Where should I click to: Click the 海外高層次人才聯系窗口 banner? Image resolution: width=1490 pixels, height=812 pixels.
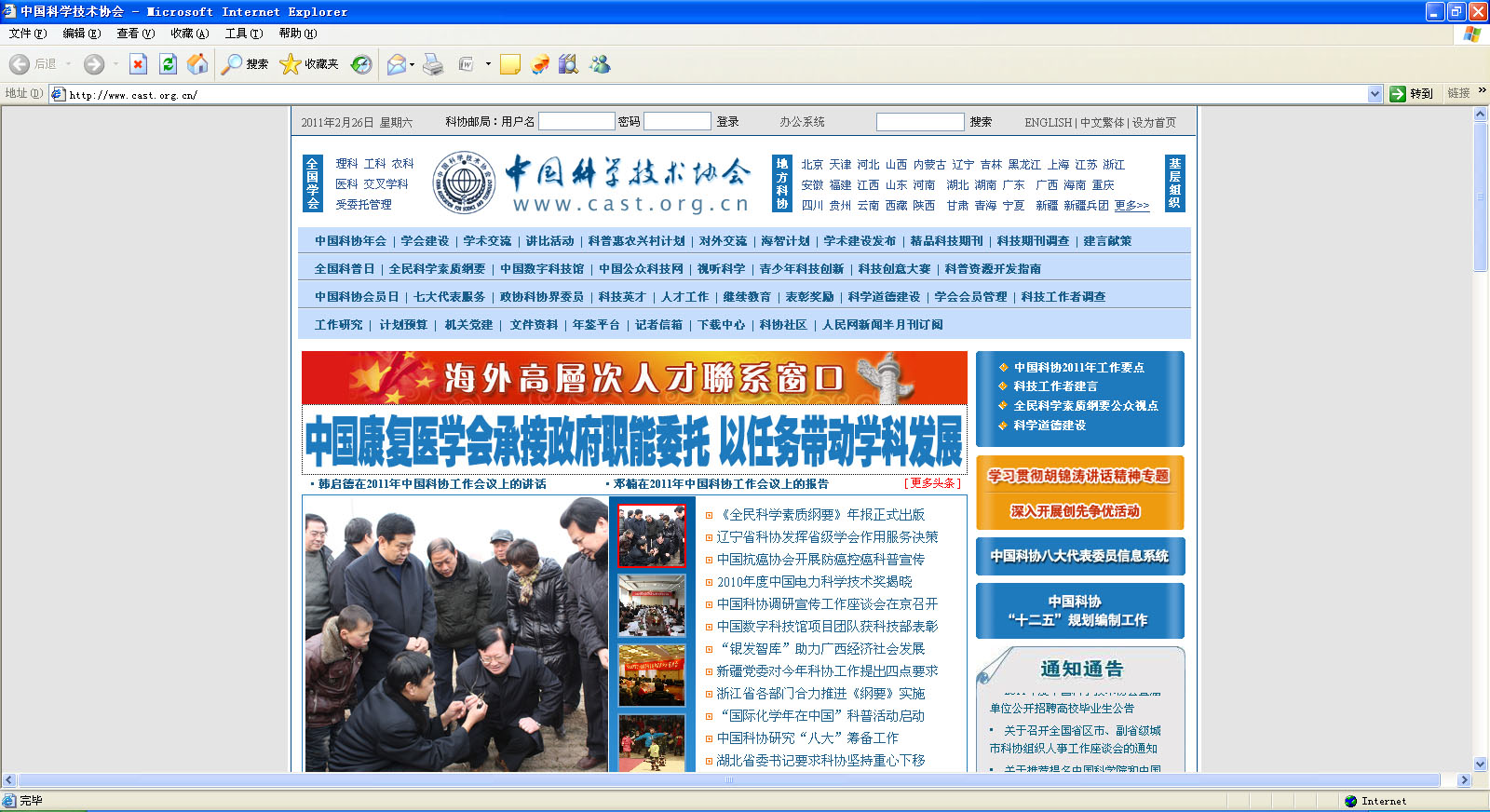(x=634, y=377)
